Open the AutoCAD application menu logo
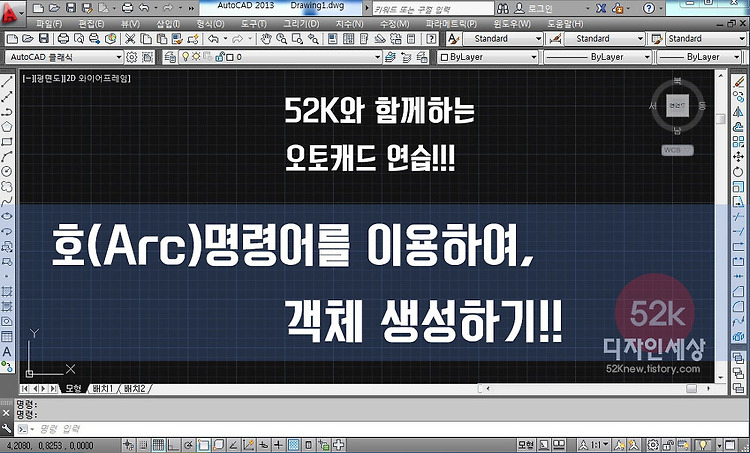The height and width of the screenshot is (453, 750). click(11, 13)
